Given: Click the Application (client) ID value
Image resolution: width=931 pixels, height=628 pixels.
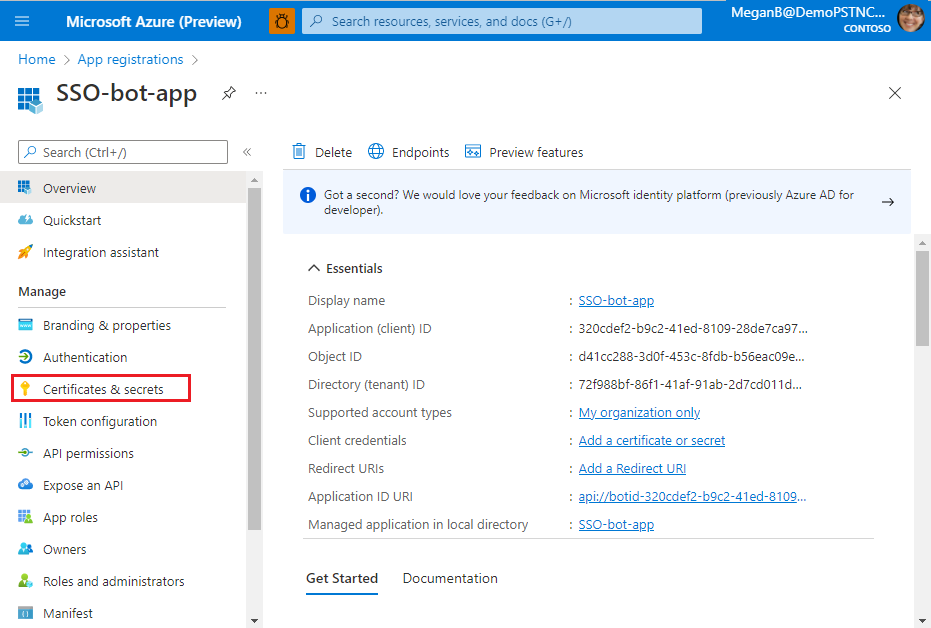Looking at the screenshot, I should [x=693, y=328].
